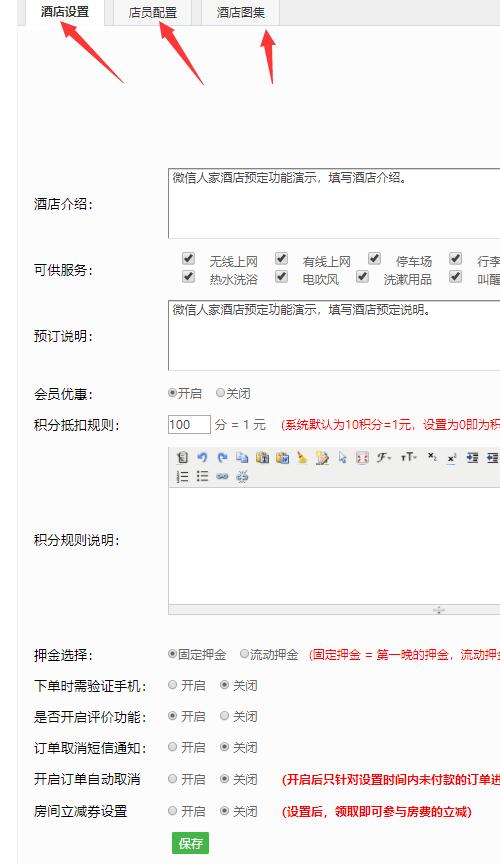Click the broom clear-formatting icon
The image size is (500, 864).
(x=302, y=457)
